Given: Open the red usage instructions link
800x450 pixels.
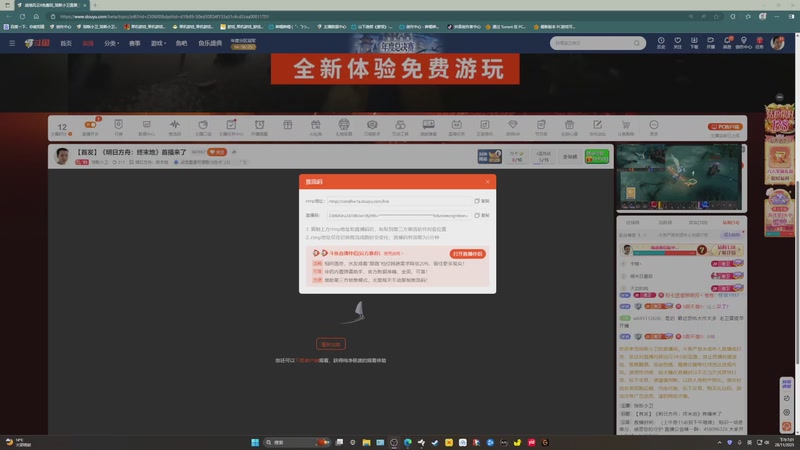Looking at the screenshot, I should 393,253.
